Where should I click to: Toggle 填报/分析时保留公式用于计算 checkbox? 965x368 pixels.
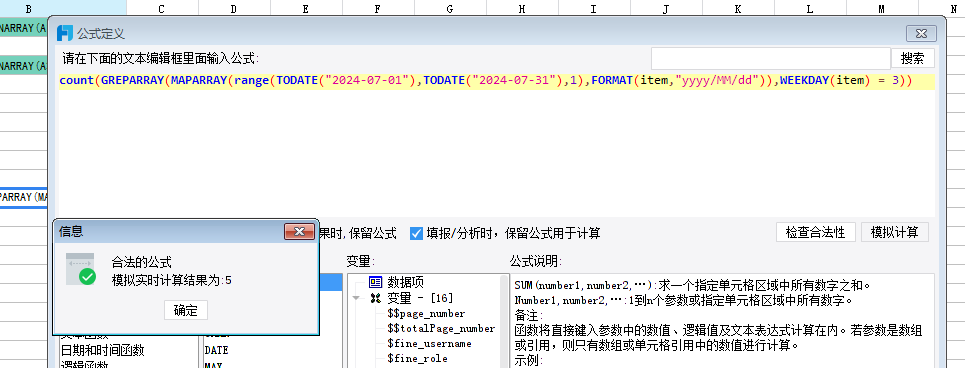point(417,233)
